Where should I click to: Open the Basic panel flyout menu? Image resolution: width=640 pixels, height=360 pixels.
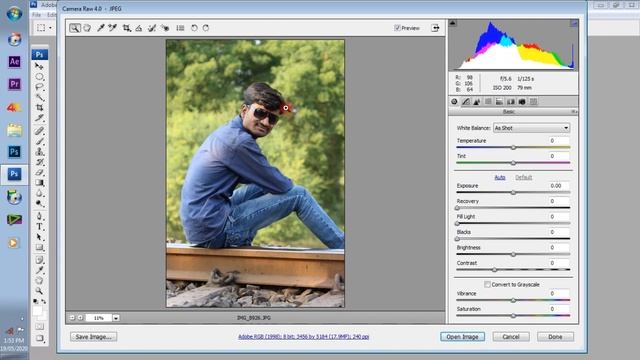pyautogui.click(x=573, y=111)
